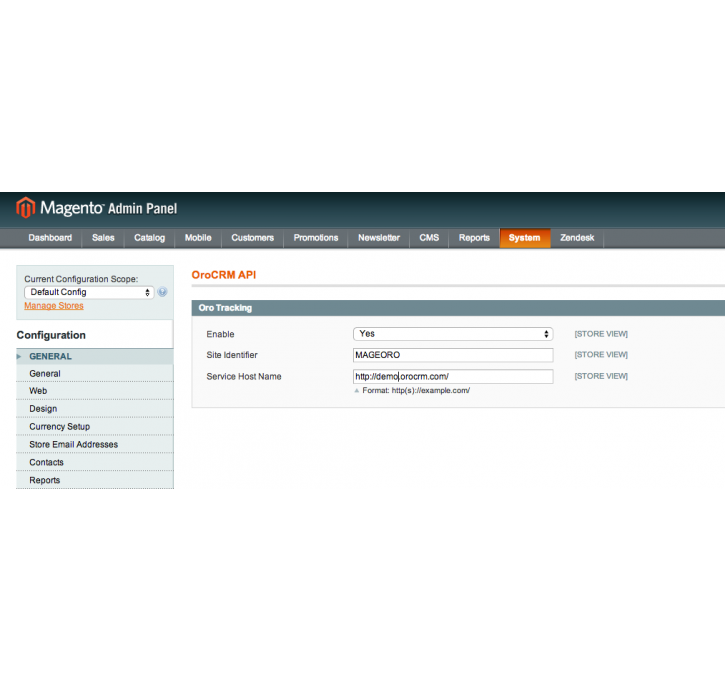Screen dimensions: 725x680
Task: Open the Mobile menu
Action: [x=198, y=238]
